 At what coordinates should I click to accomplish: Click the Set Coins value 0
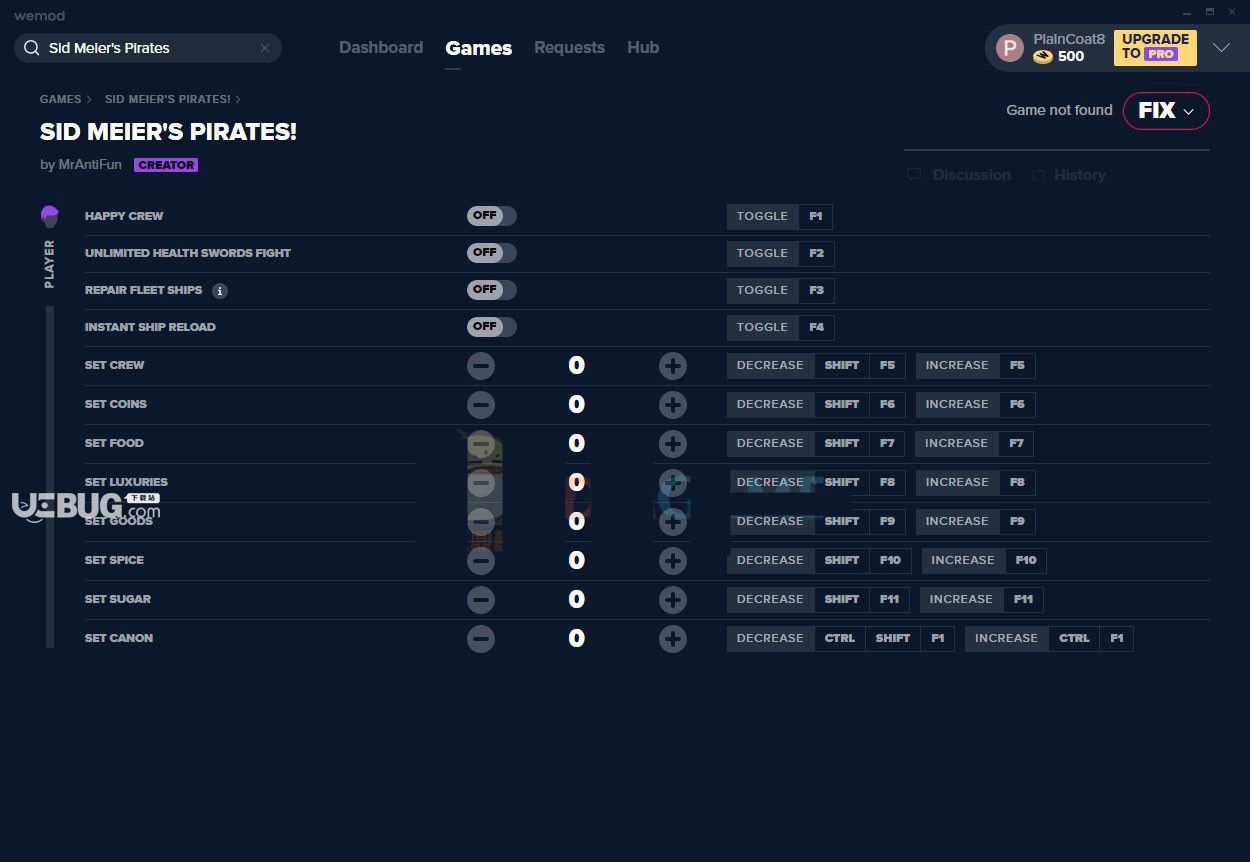pos(576,405)
